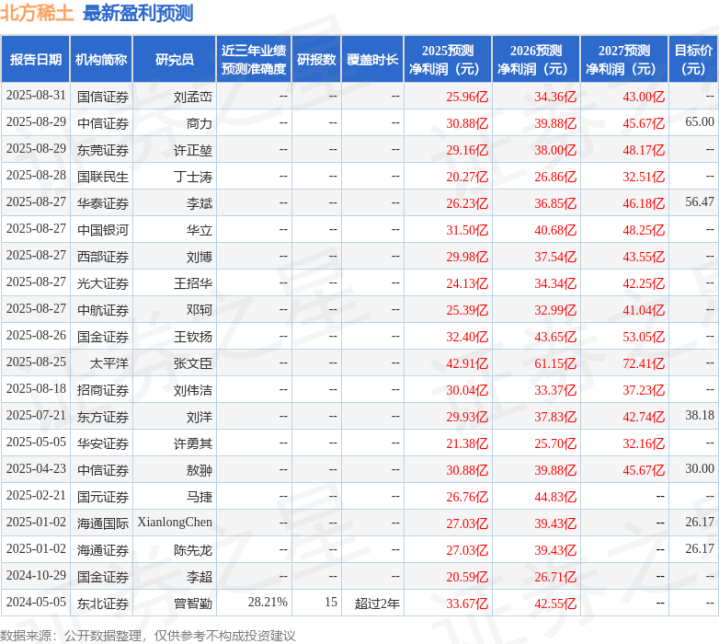719x644 pixels.
Task: Click the 华安证券 institution cell
Action: coord(103,443)
